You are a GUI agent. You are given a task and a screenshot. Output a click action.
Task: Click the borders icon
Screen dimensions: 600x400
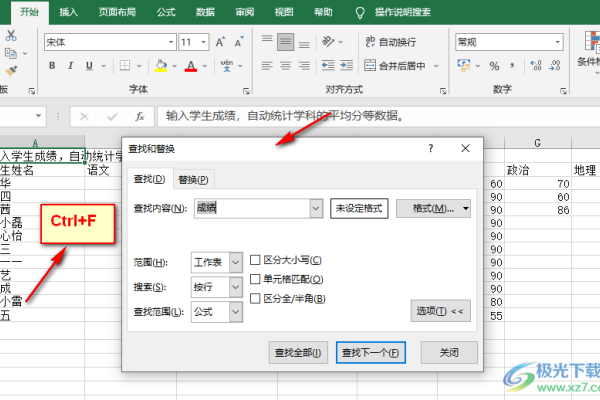(x=125, y=66)
